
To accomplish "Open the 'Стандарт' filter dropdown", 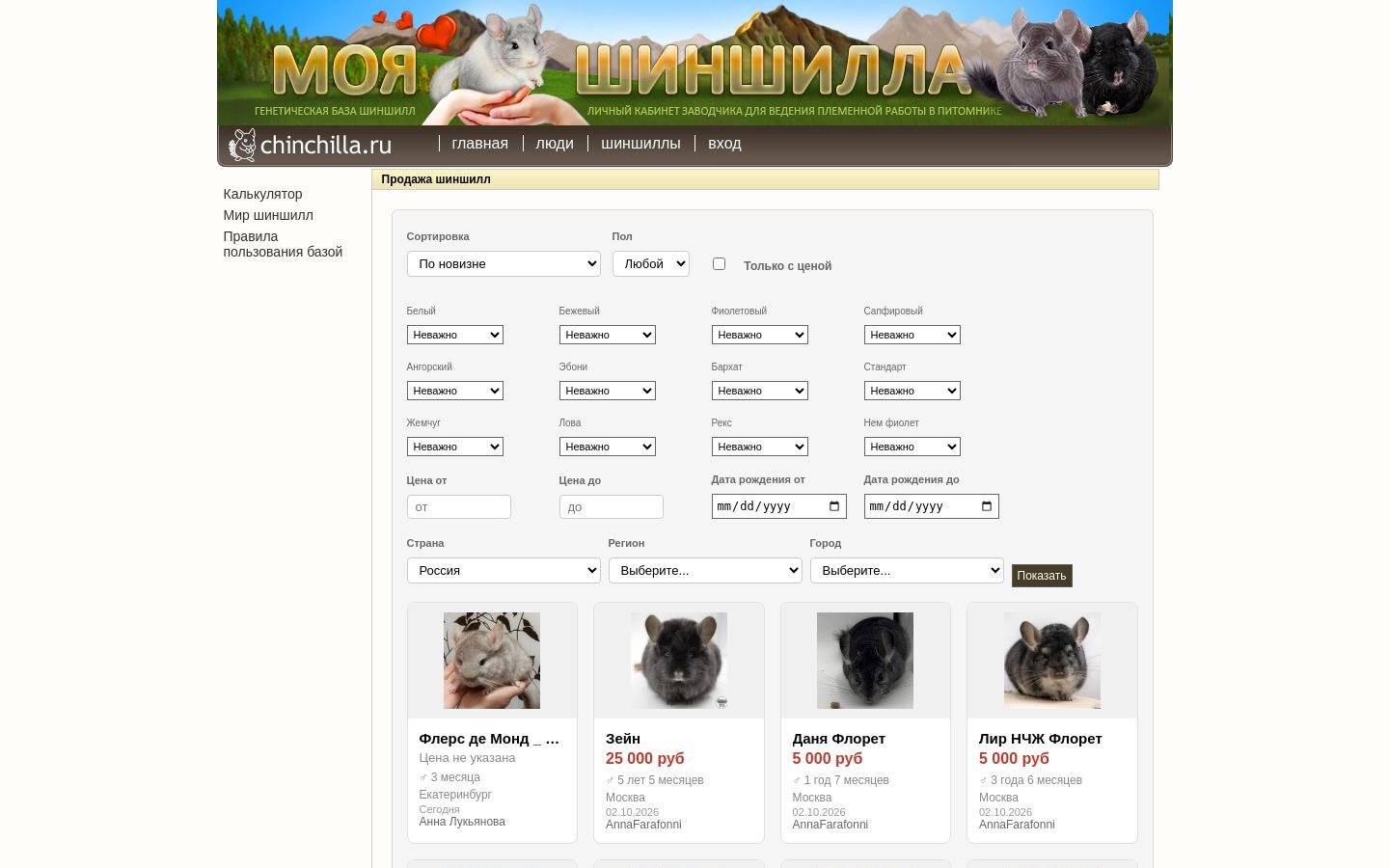I will [x=912, y=391].
